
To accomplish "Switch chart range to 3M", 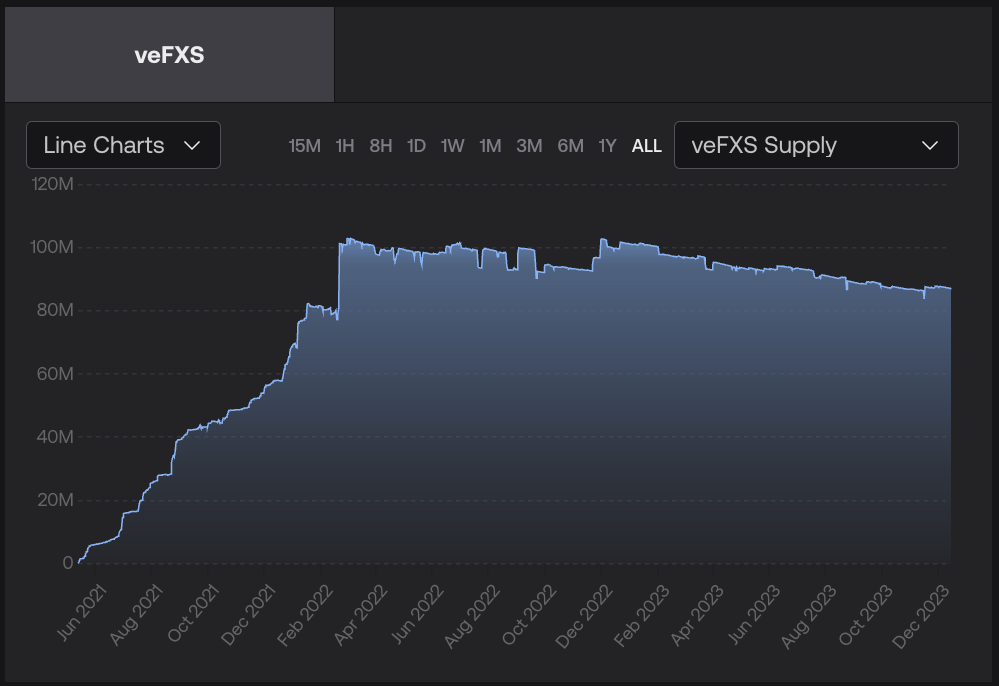I will click(x=529, y=146).
